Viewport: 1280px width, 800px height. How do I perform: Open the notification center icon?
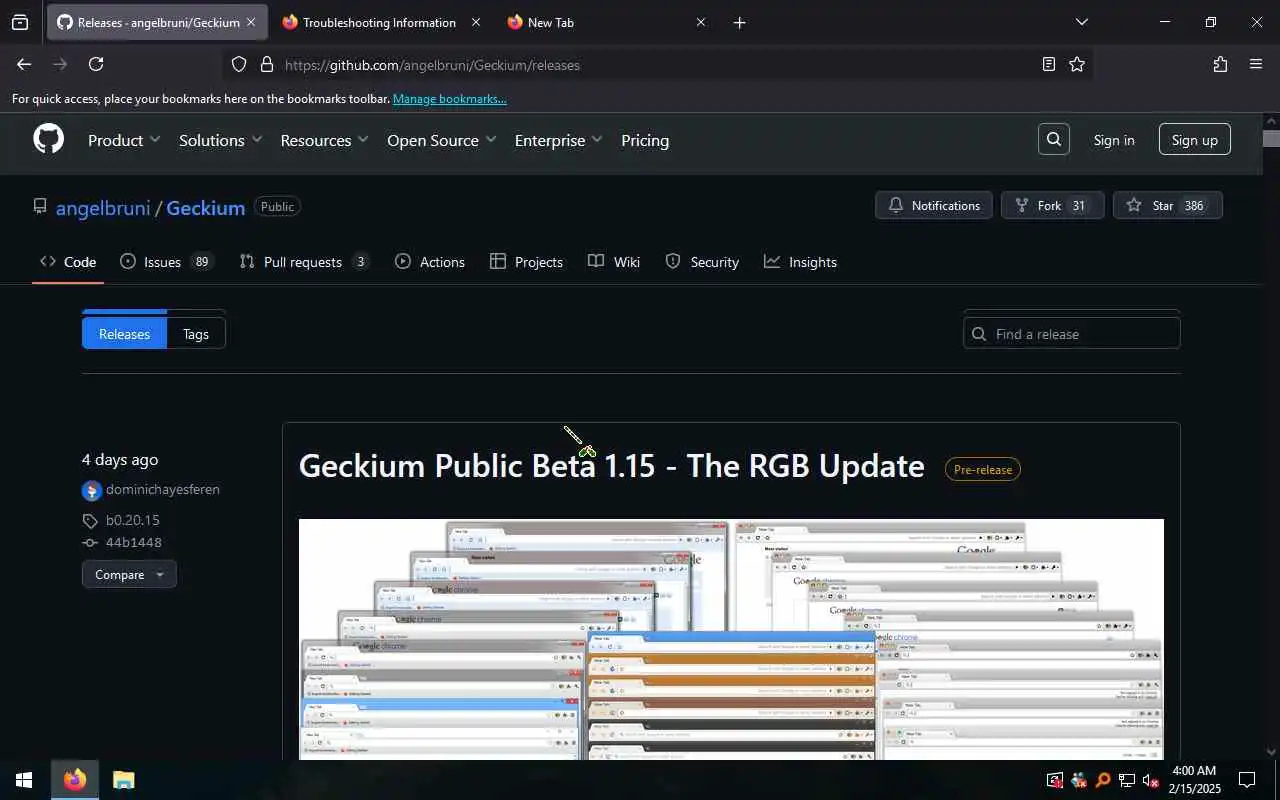(1247, 780)
